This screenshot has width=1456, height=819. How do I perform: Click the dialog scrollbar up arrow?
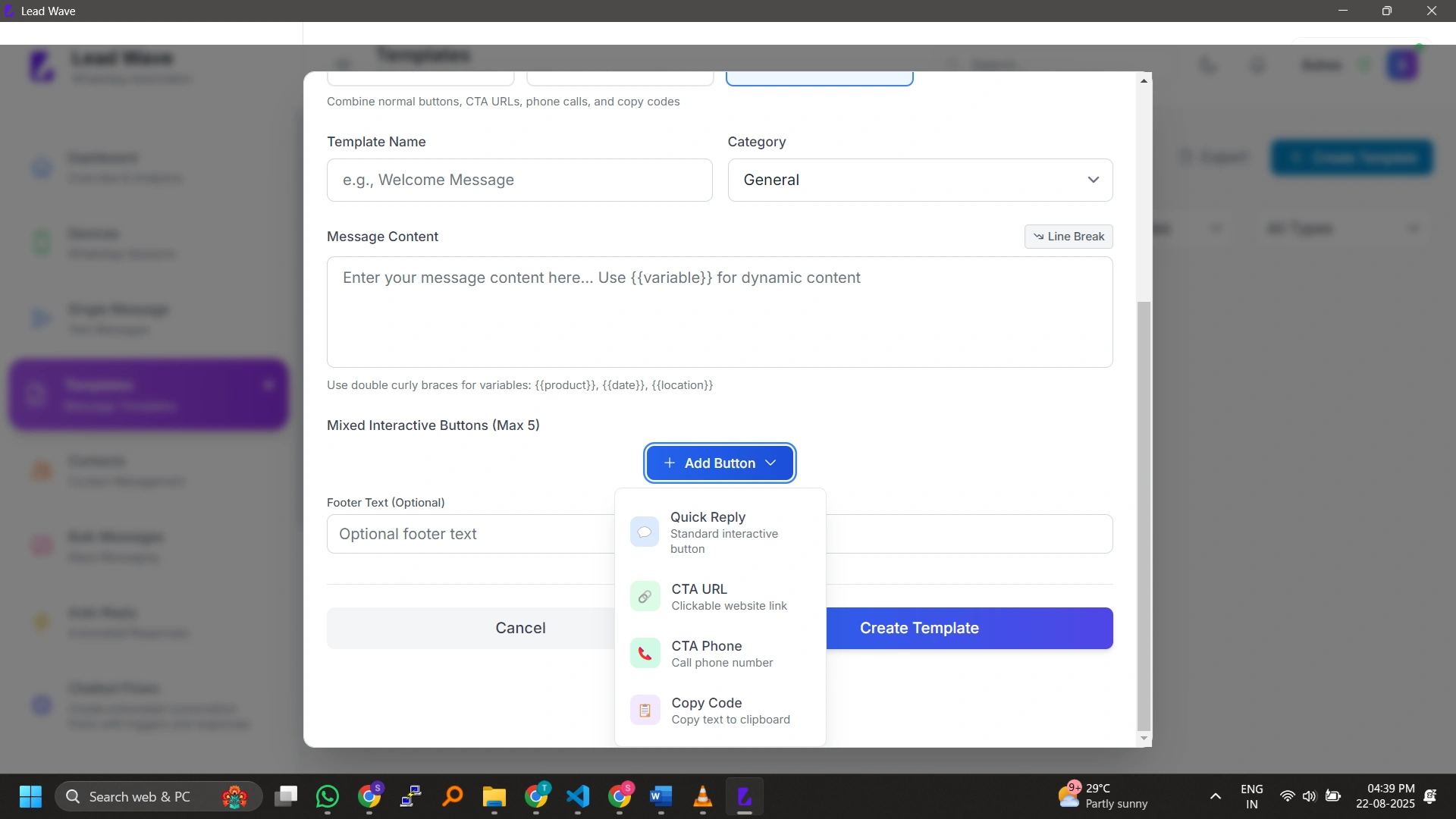(1144, 80)
